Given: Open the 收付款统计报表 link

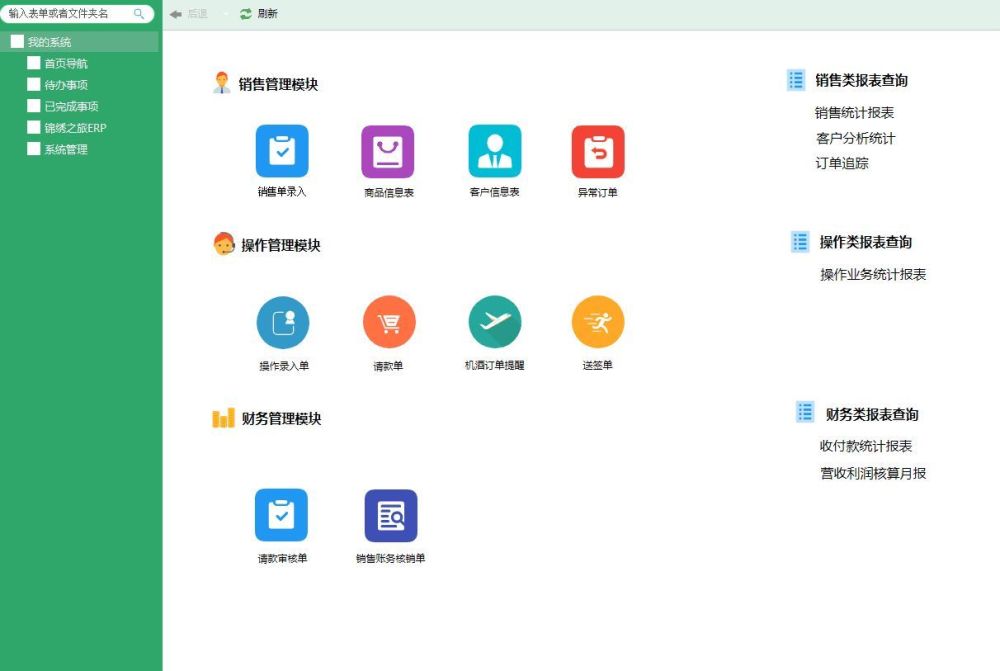Looking at the screenshot, I should click(866, 446).
